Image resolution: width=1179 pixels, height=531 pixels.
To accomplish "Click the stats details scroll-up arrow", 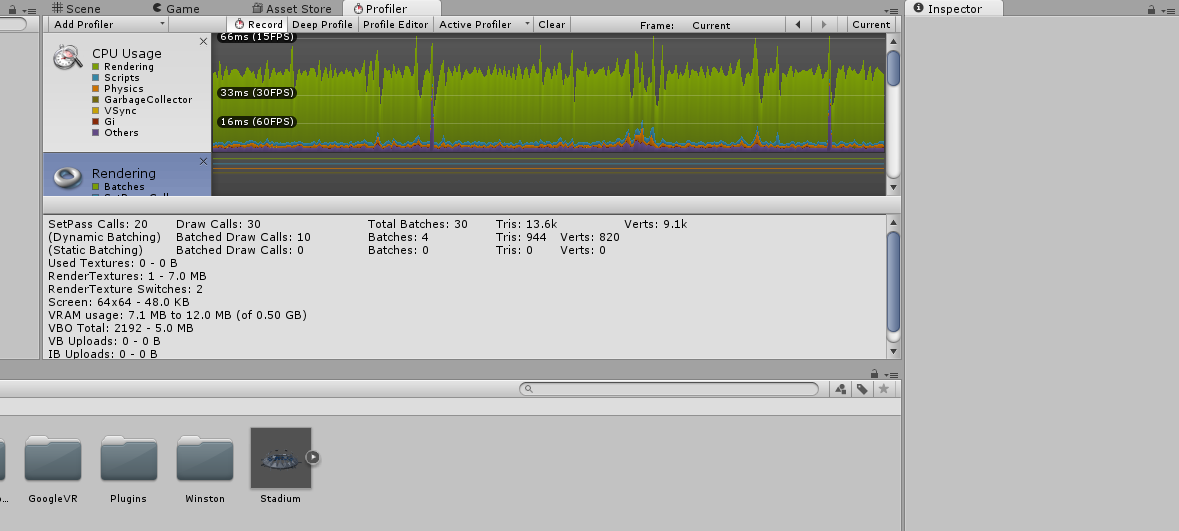I will pyautogui.click(x=893, y=222).
